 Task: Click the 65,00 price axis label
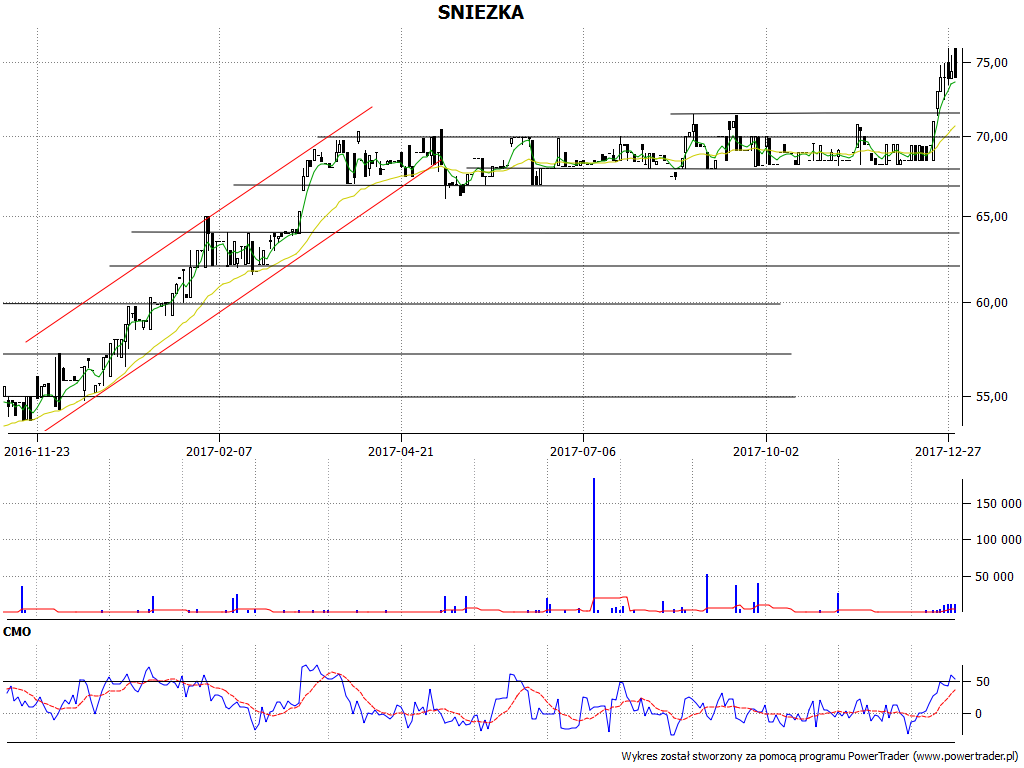coord(991,217)
